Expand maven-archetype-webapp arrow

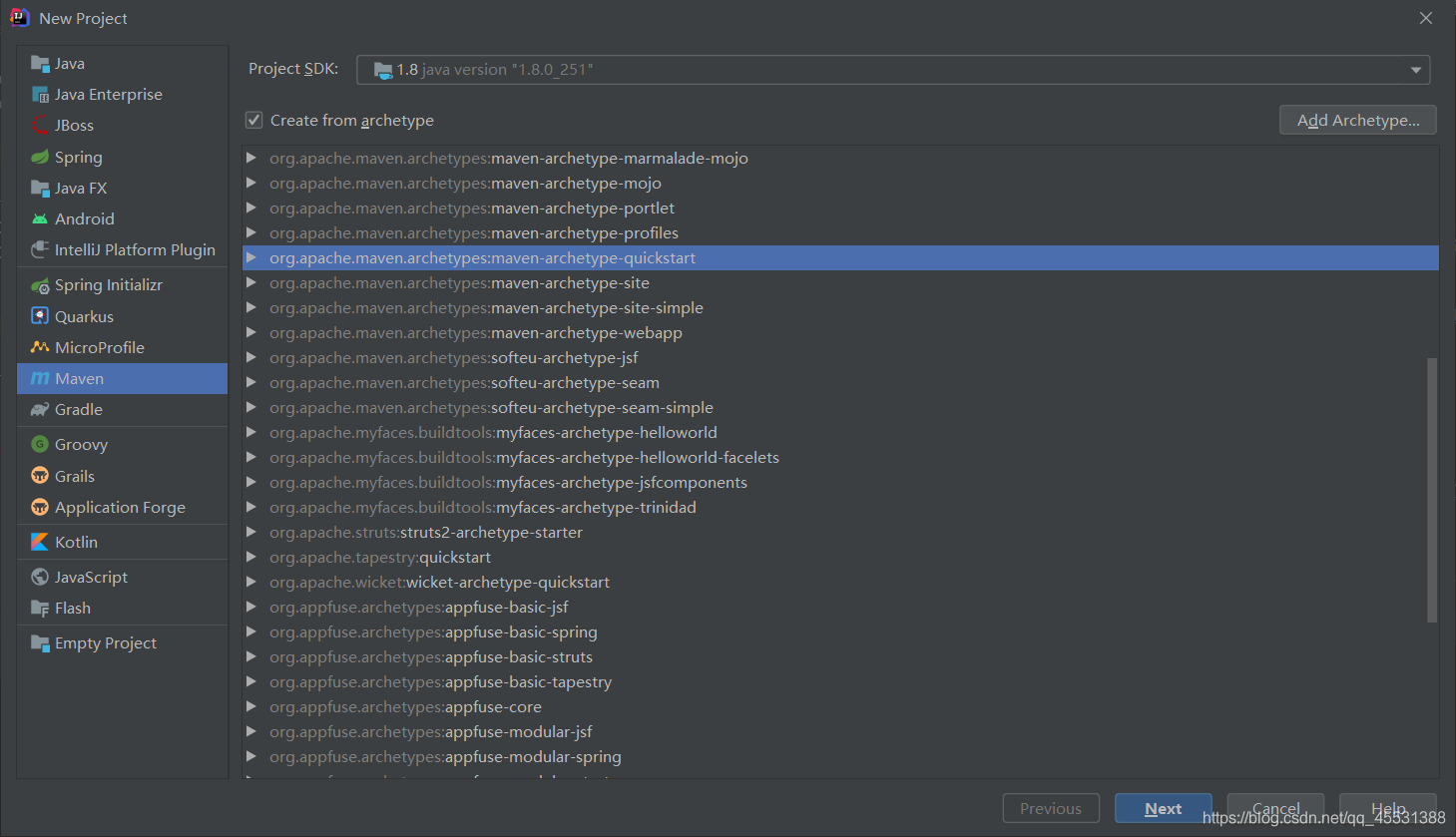251,332
